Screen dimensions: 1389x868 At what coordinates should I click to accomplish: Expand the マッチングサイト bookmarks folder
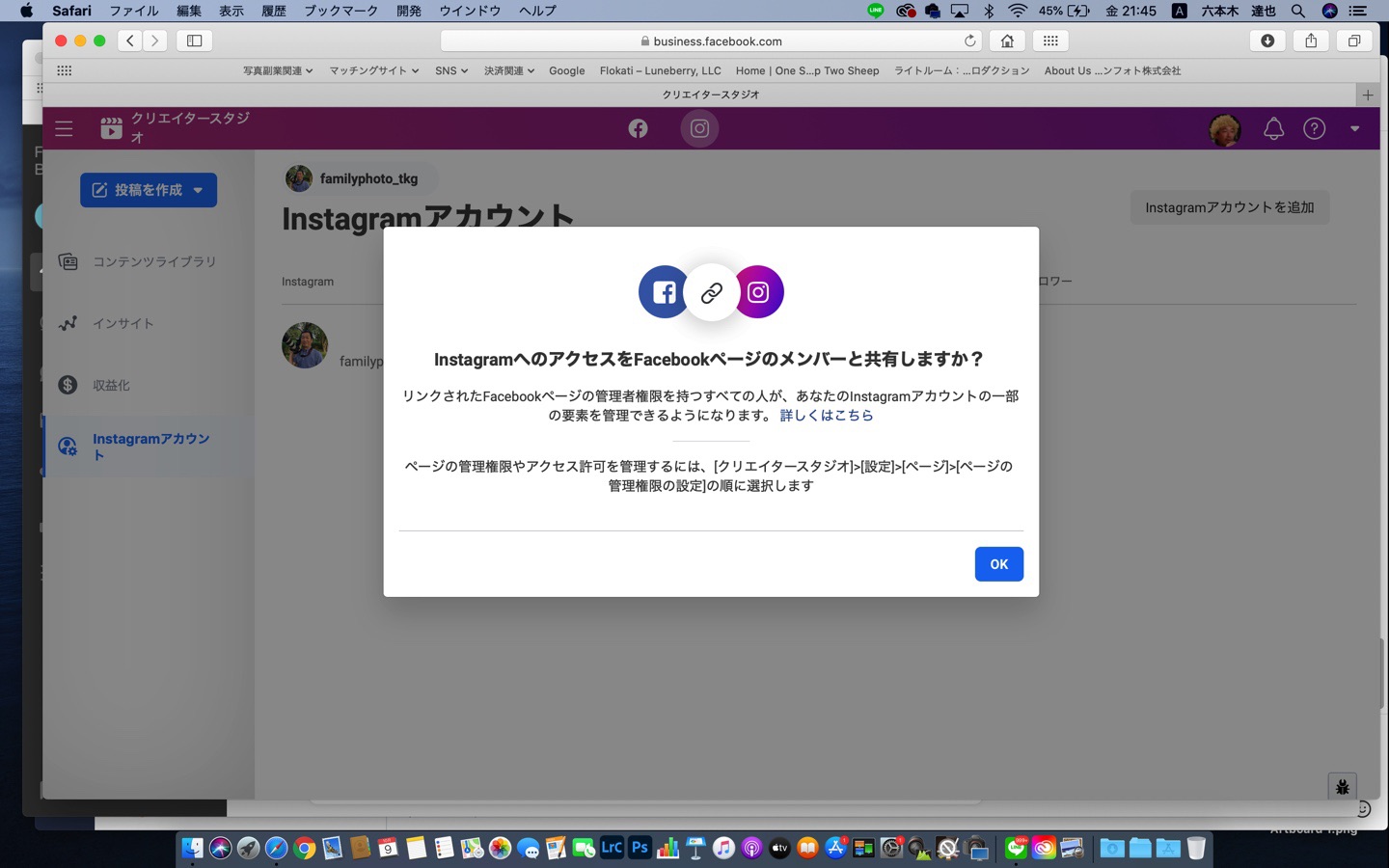pyautogui.click(x=373, y=70)
